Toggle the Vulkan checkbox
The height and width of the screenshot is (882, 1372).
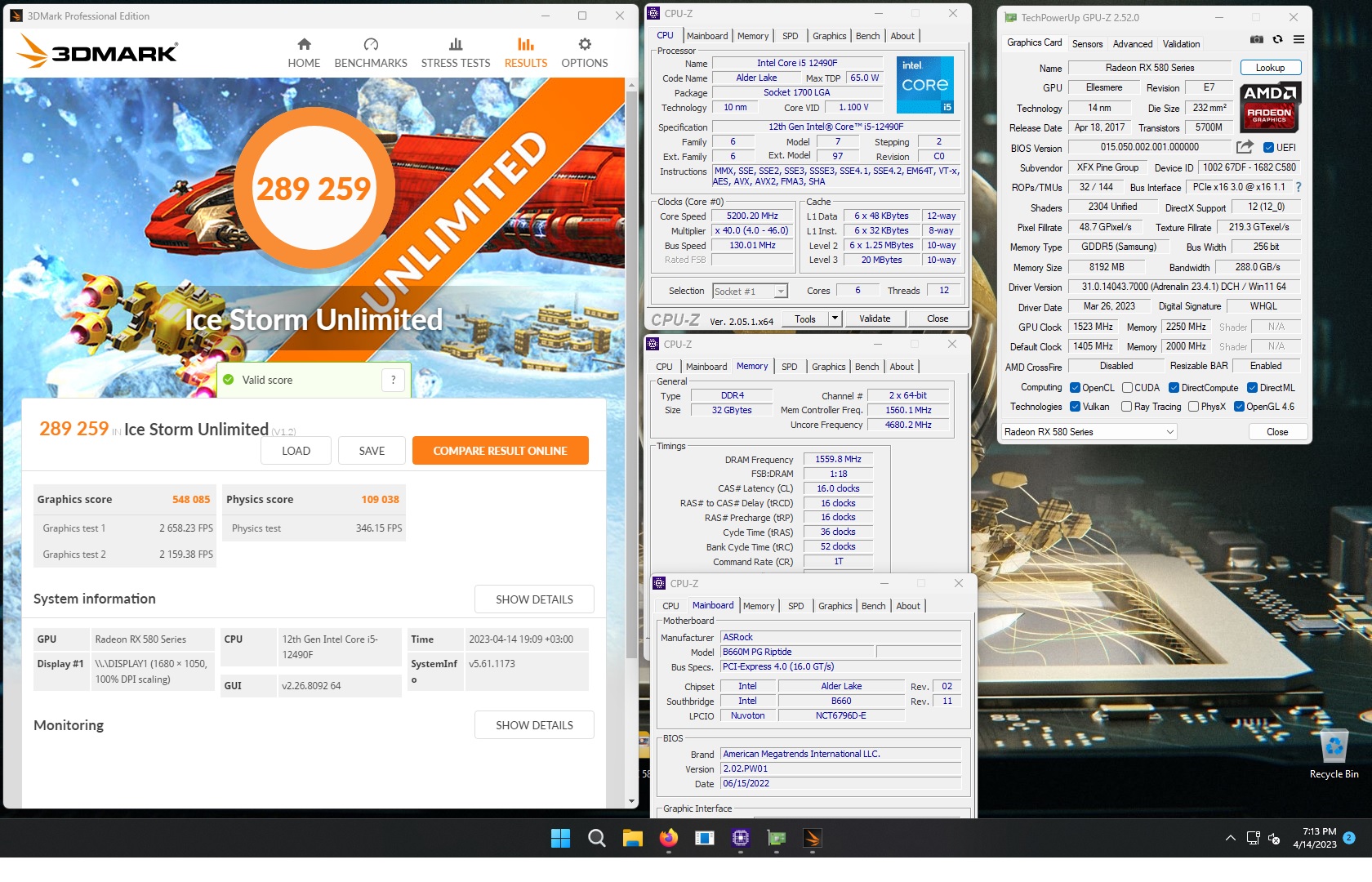pyautogui.click(x=1076, y=407)
